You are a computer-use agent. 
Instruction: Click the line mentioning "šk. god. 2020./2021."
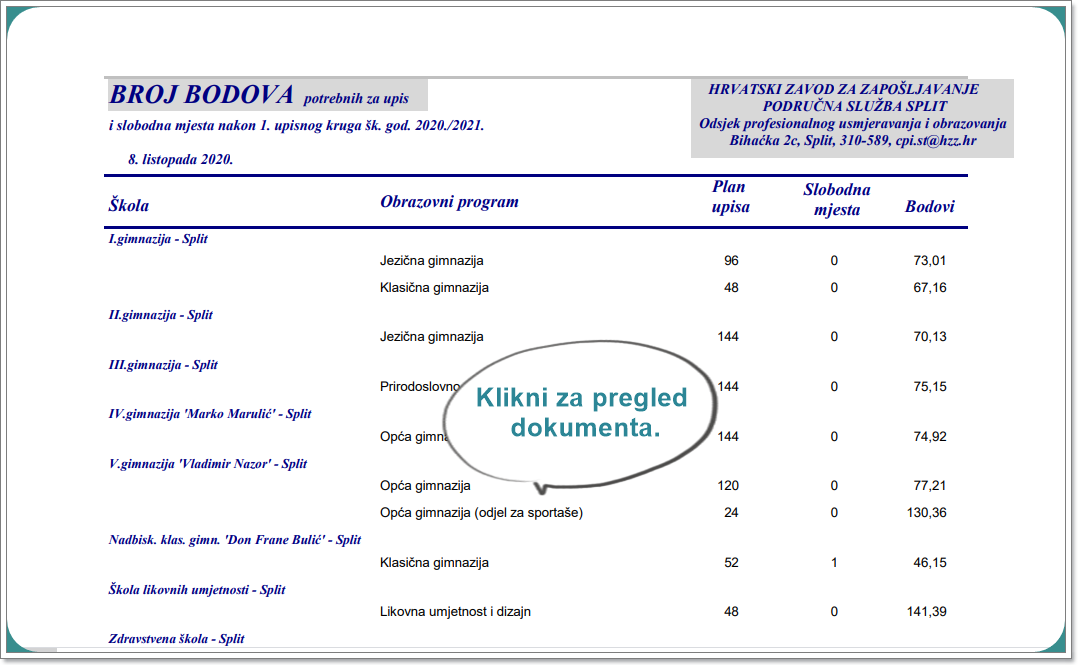pyautogui.click(x=296, y=126)
